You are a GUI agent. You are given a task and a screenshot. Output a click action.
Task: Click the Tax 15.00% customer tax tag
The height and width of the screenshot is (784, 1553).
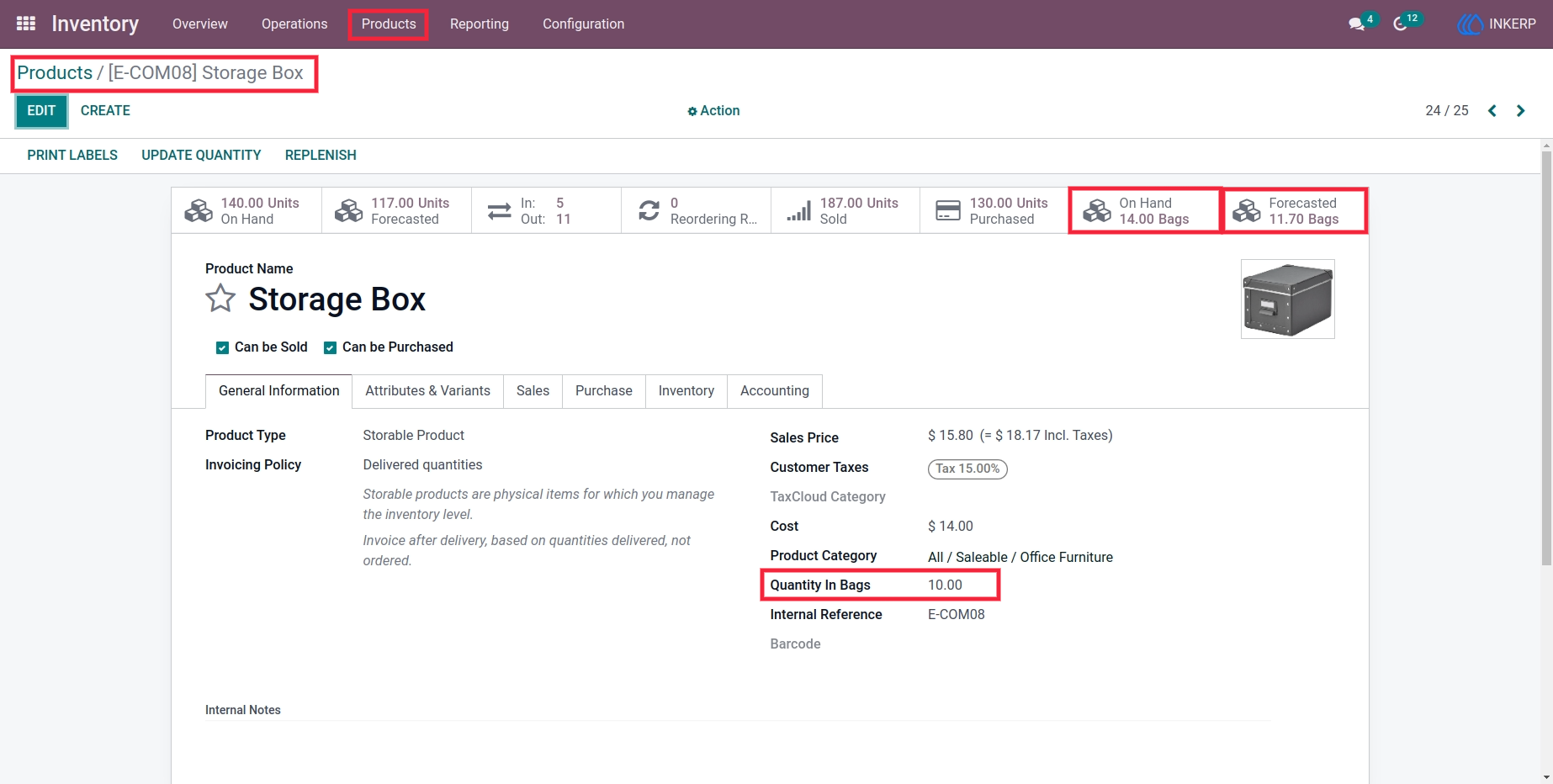pos(967,469)
